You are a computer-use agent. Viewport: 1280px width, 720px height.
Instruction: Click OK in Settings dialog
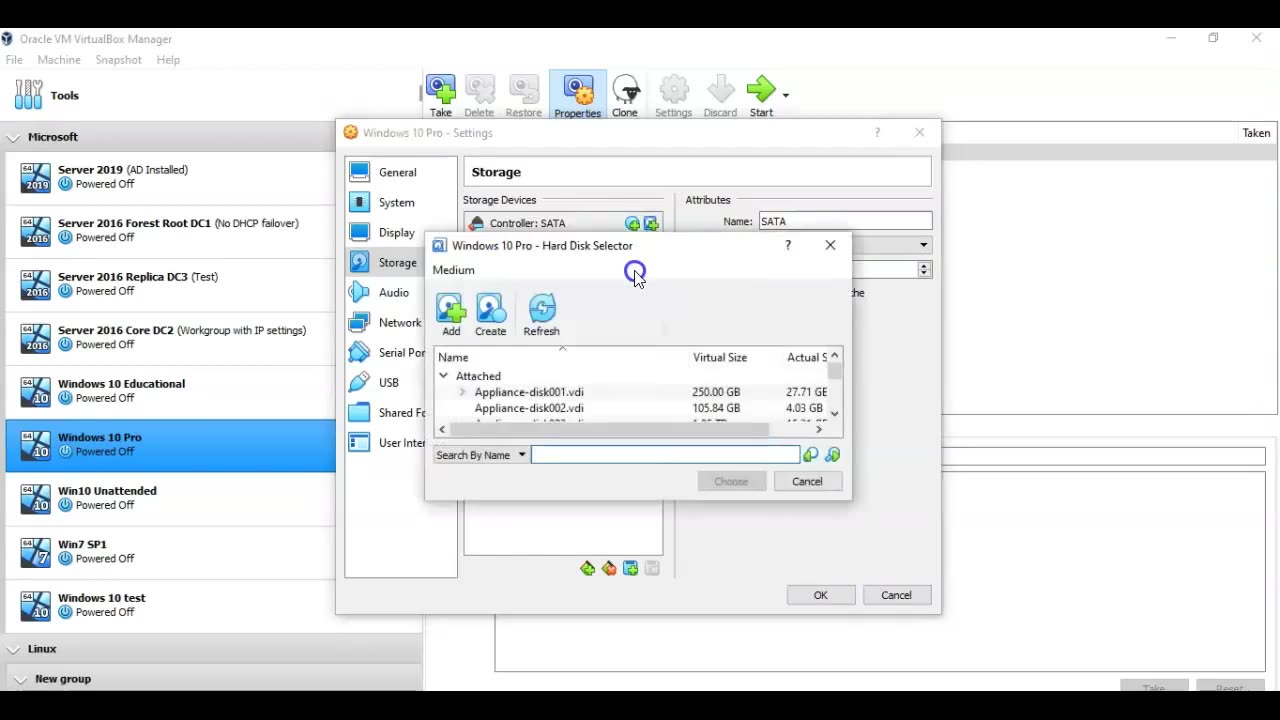pos(820,595)
